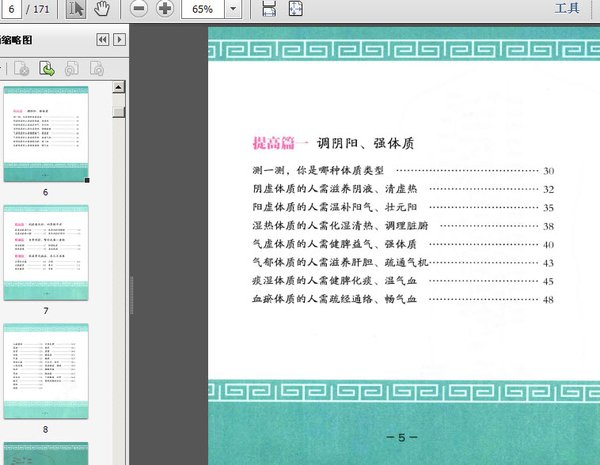The width and height of the screenshot is (600, 465).
Task: Select the text selection cursor tool
Action: [76, 8]
